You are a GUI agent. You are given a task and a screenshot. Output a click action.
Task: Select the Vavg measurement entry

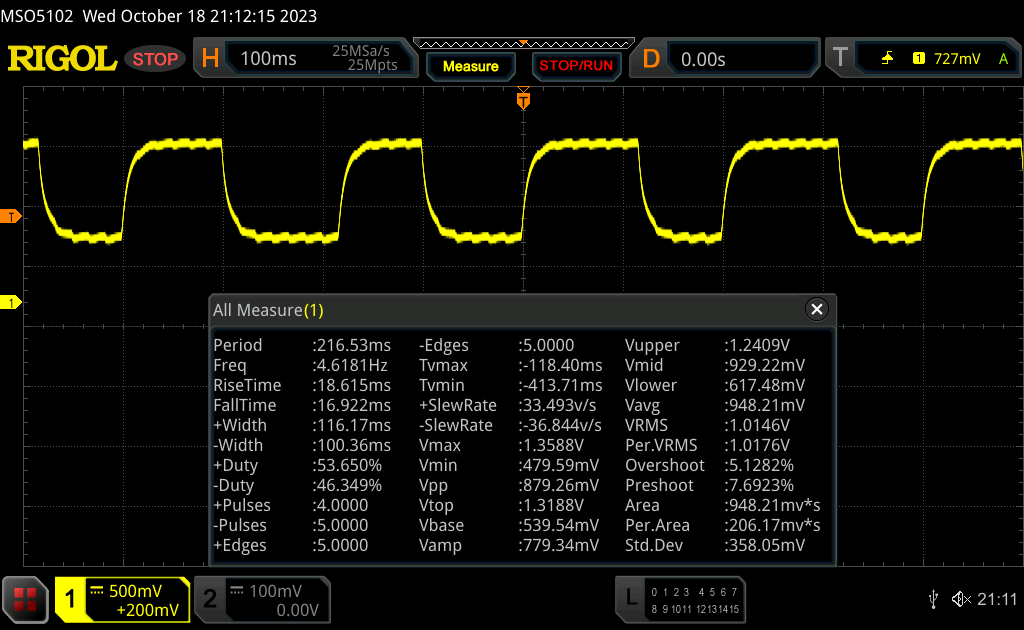715,405
